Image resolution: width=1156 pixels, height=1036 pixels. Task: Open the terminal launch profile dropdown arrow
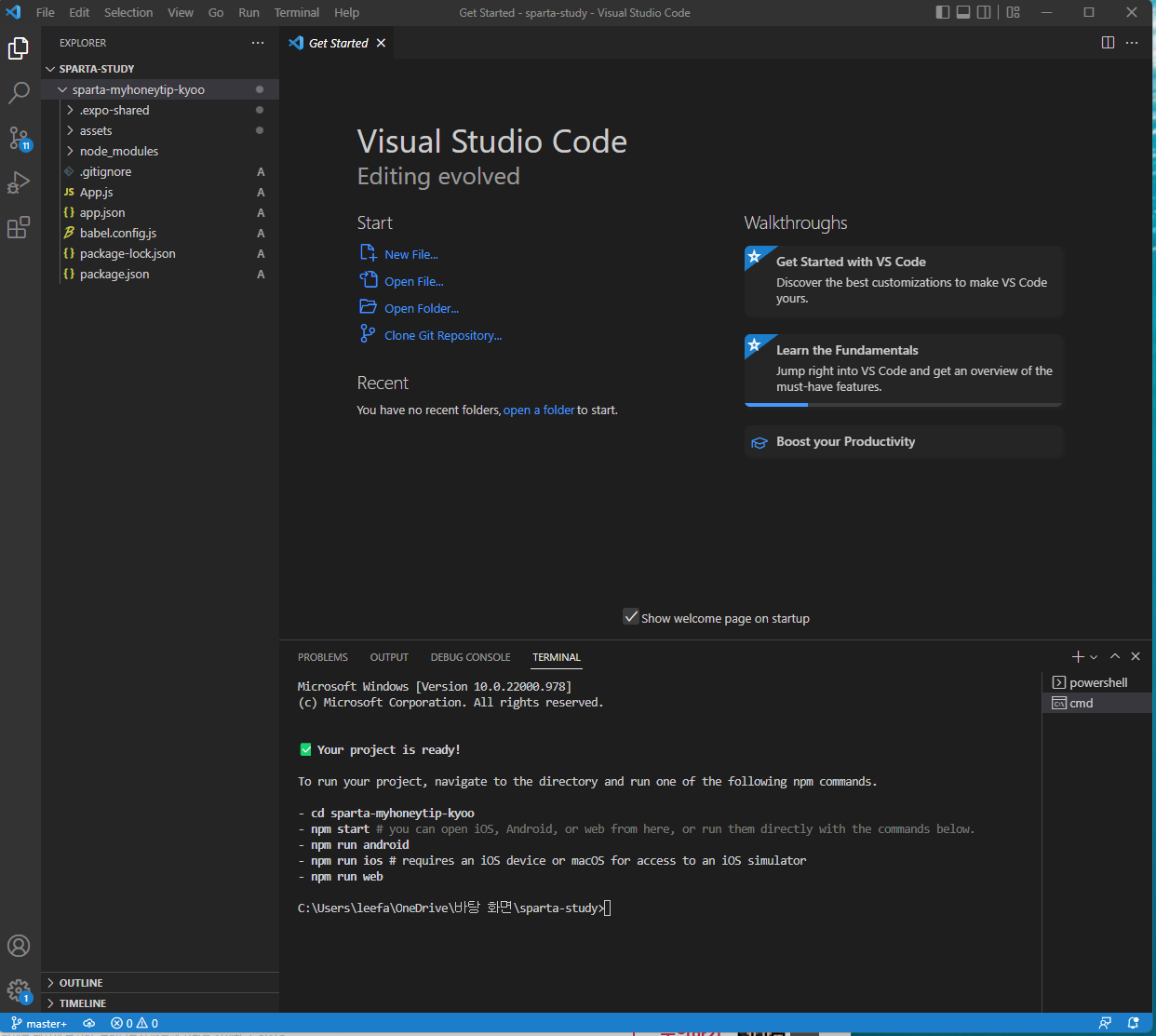pyautogui.click(x=1094, y=657)
